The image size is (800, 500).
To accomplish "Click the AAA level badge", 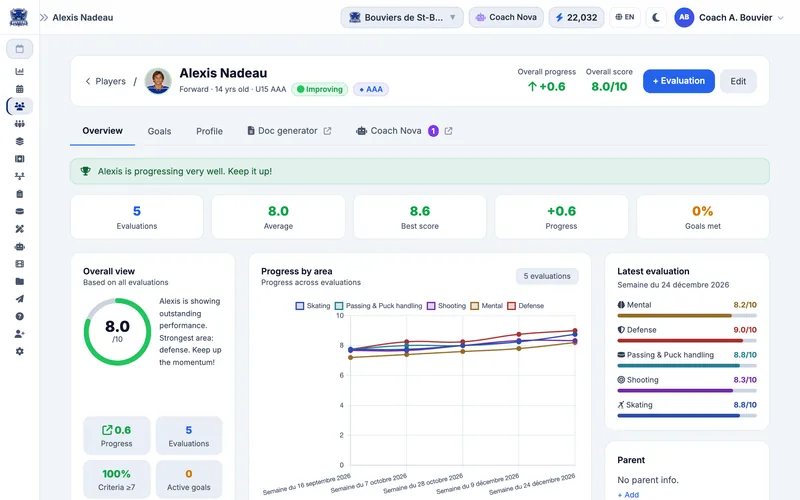I will point(371,89).
